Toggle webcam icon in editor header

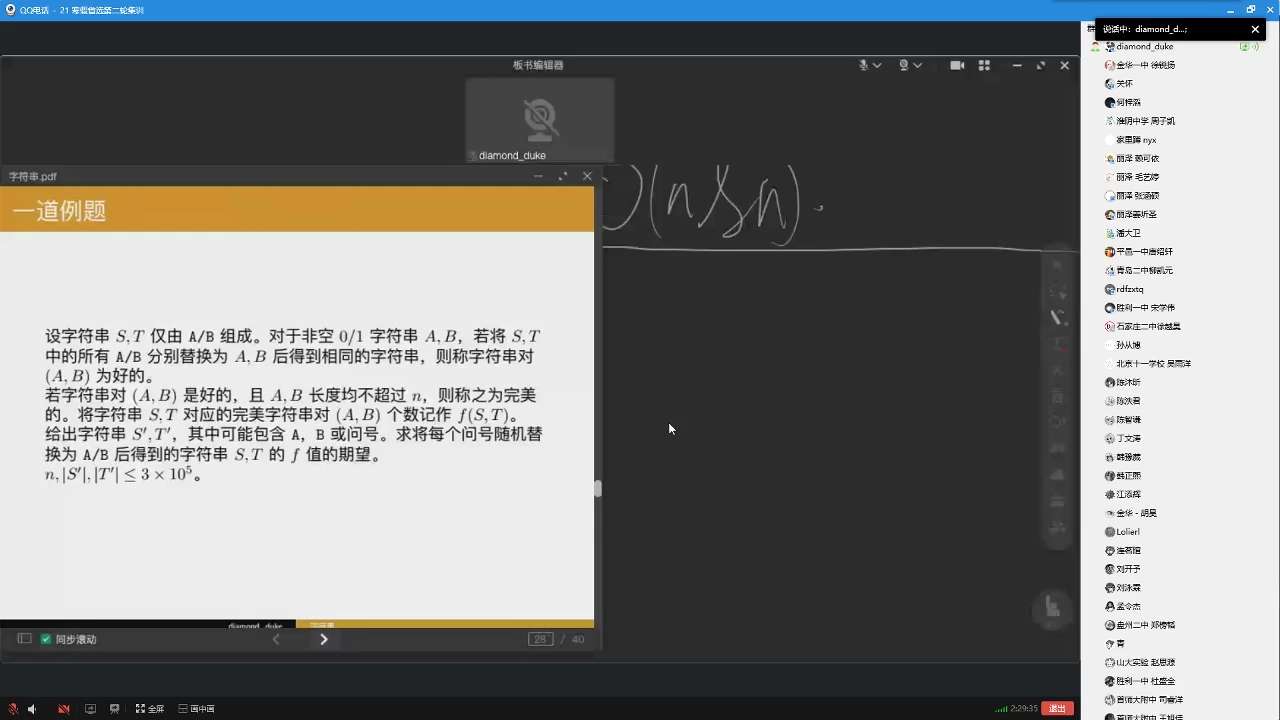[x=904, y=65]
